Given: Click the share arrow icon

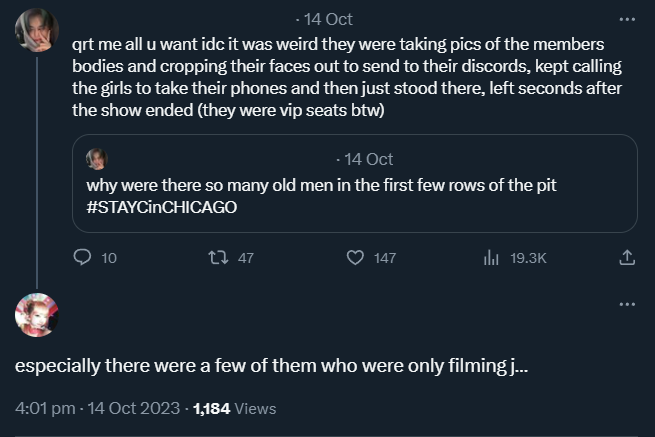Looking at the screenshot, I should [x=627, y=258].
